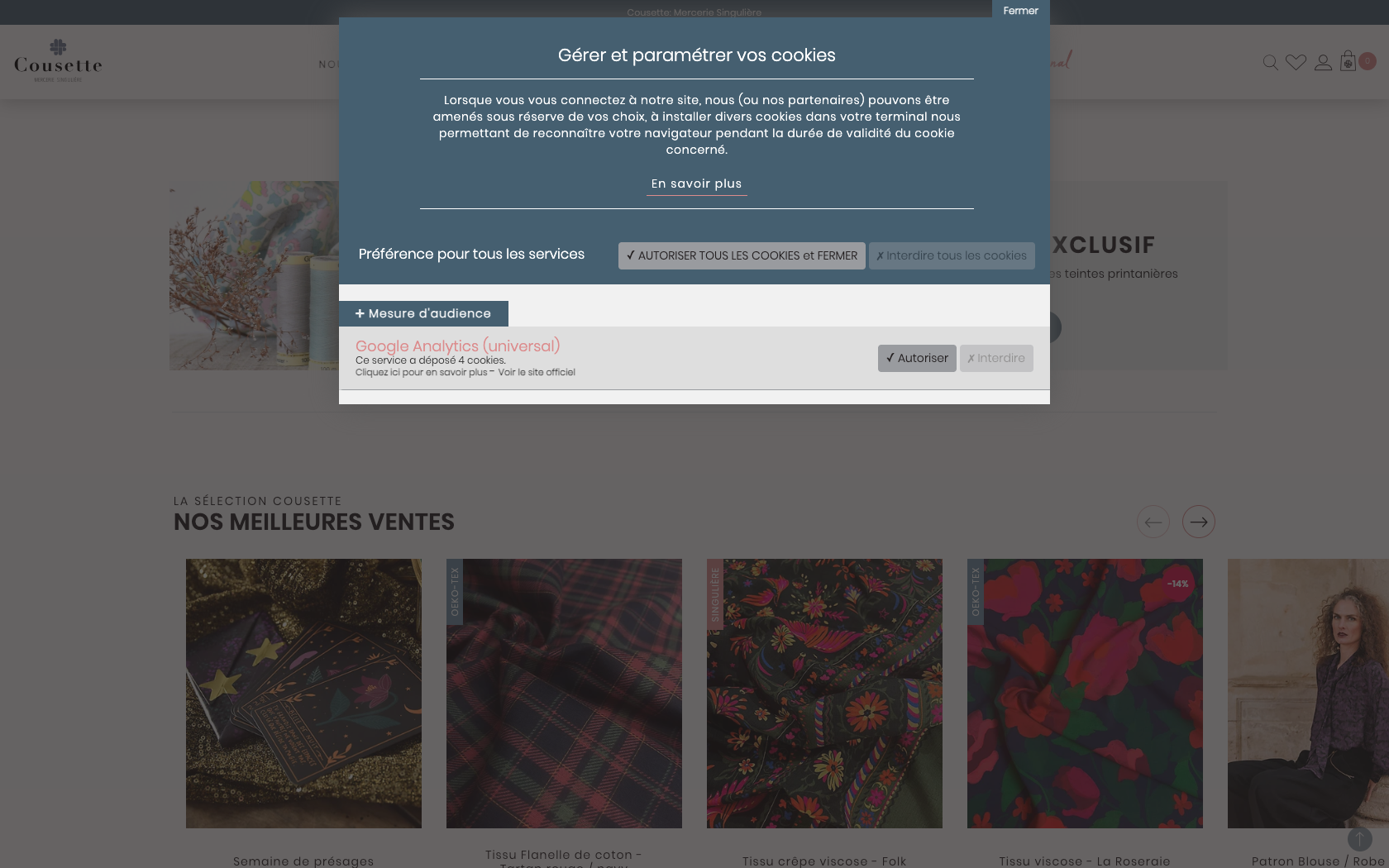Open the wishlist heart icon
The height and width of the screenshot is (868, 1389).
click(x=1296, y=61)
